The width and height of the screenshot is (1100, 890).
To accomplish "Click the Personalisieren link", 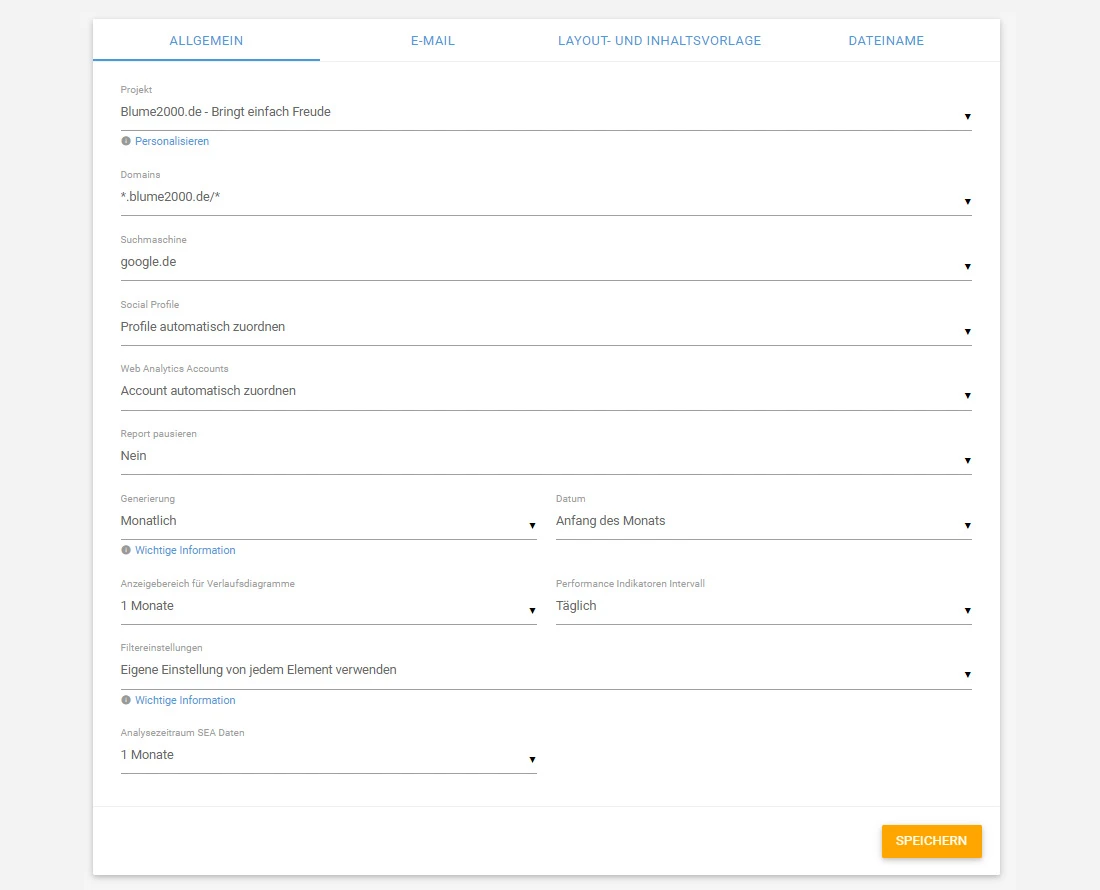I will (x=172, y=142).
